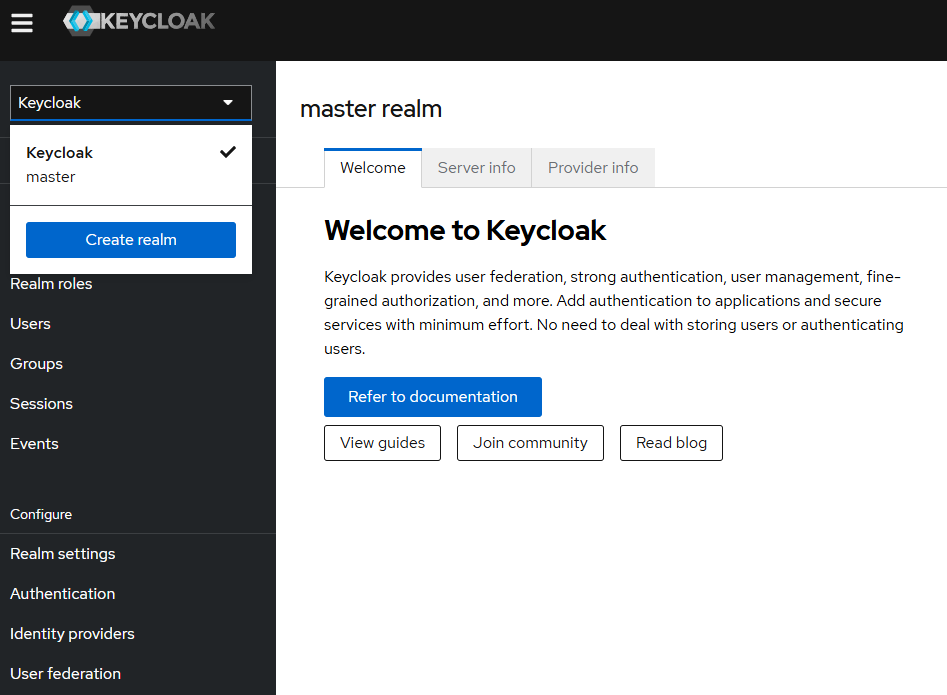
Task: Open the Read blog link
Action: (x=671, y=443)
